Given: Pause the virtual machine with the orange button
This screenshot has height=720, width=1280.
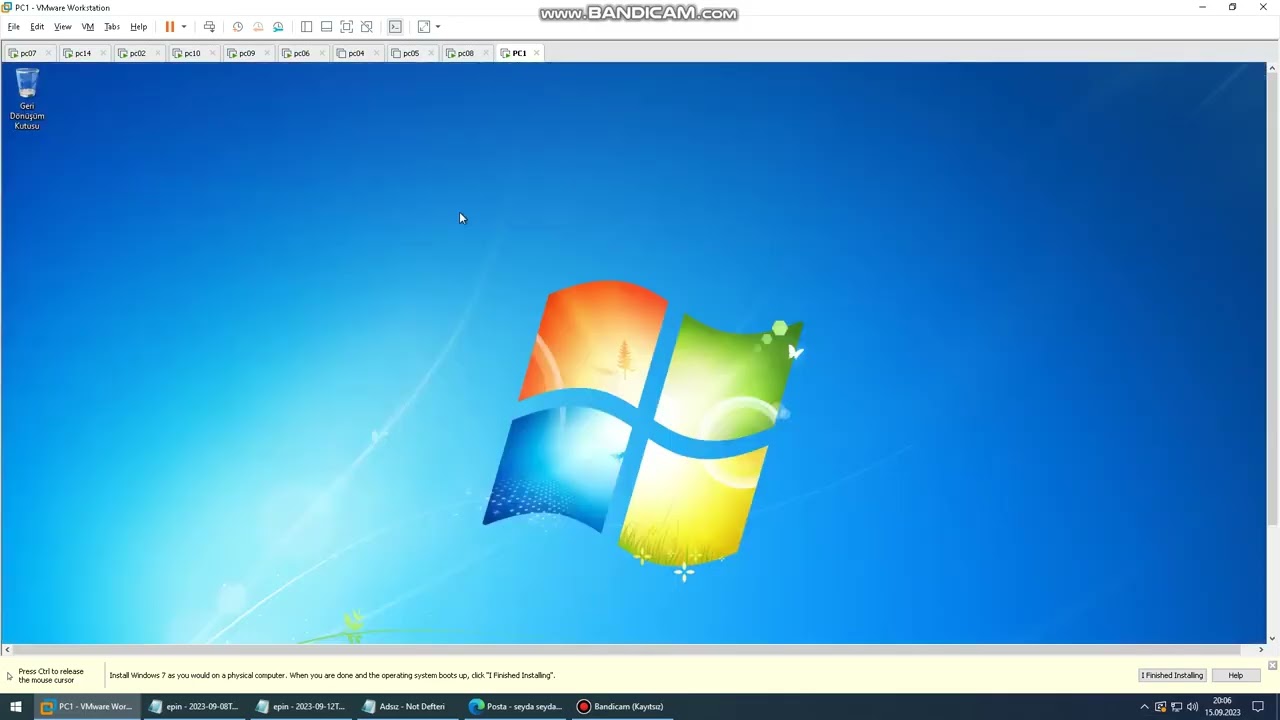Looking at the screenshot, I should (170, 27).
